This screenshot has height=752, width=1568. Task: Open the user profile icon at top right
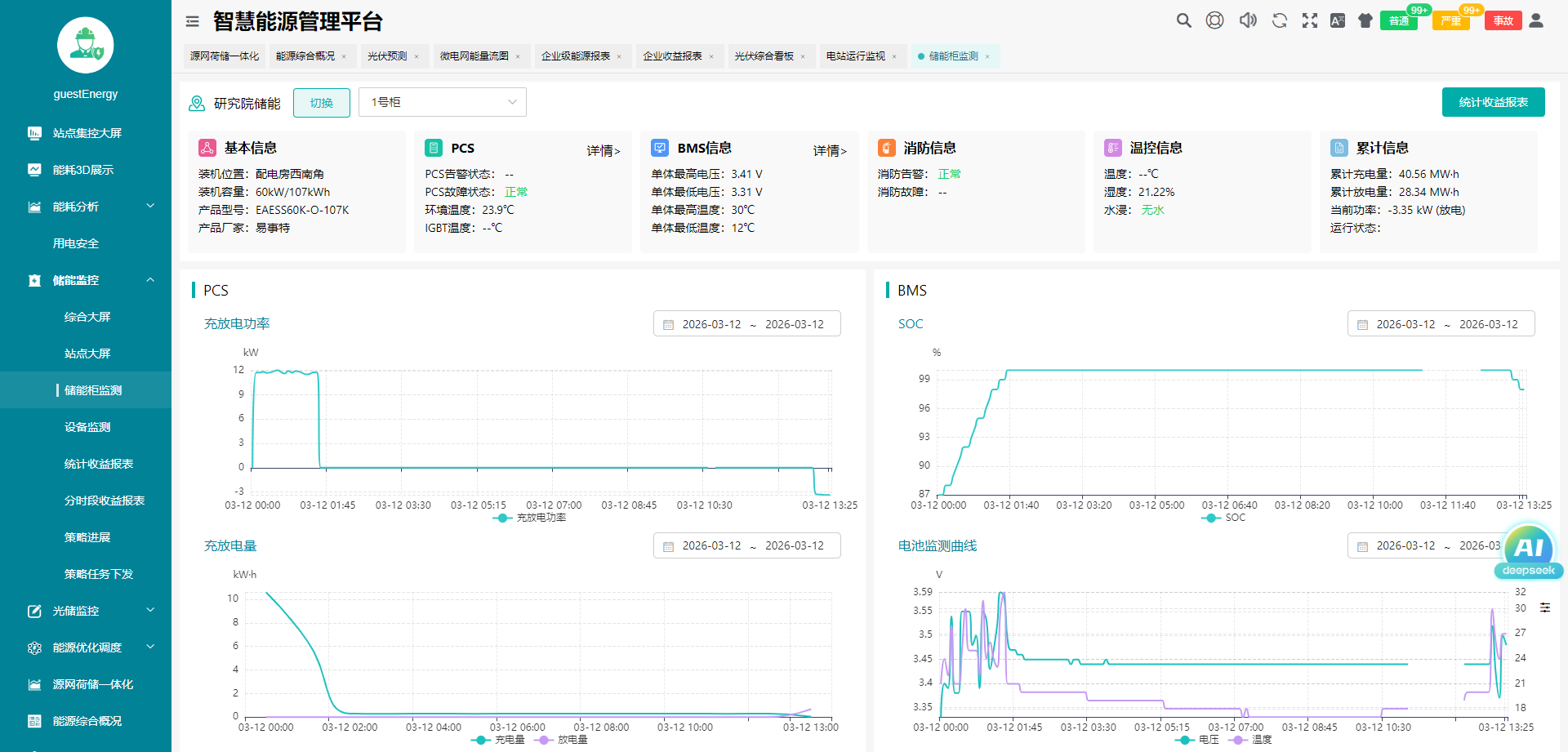coord(1538,20)
